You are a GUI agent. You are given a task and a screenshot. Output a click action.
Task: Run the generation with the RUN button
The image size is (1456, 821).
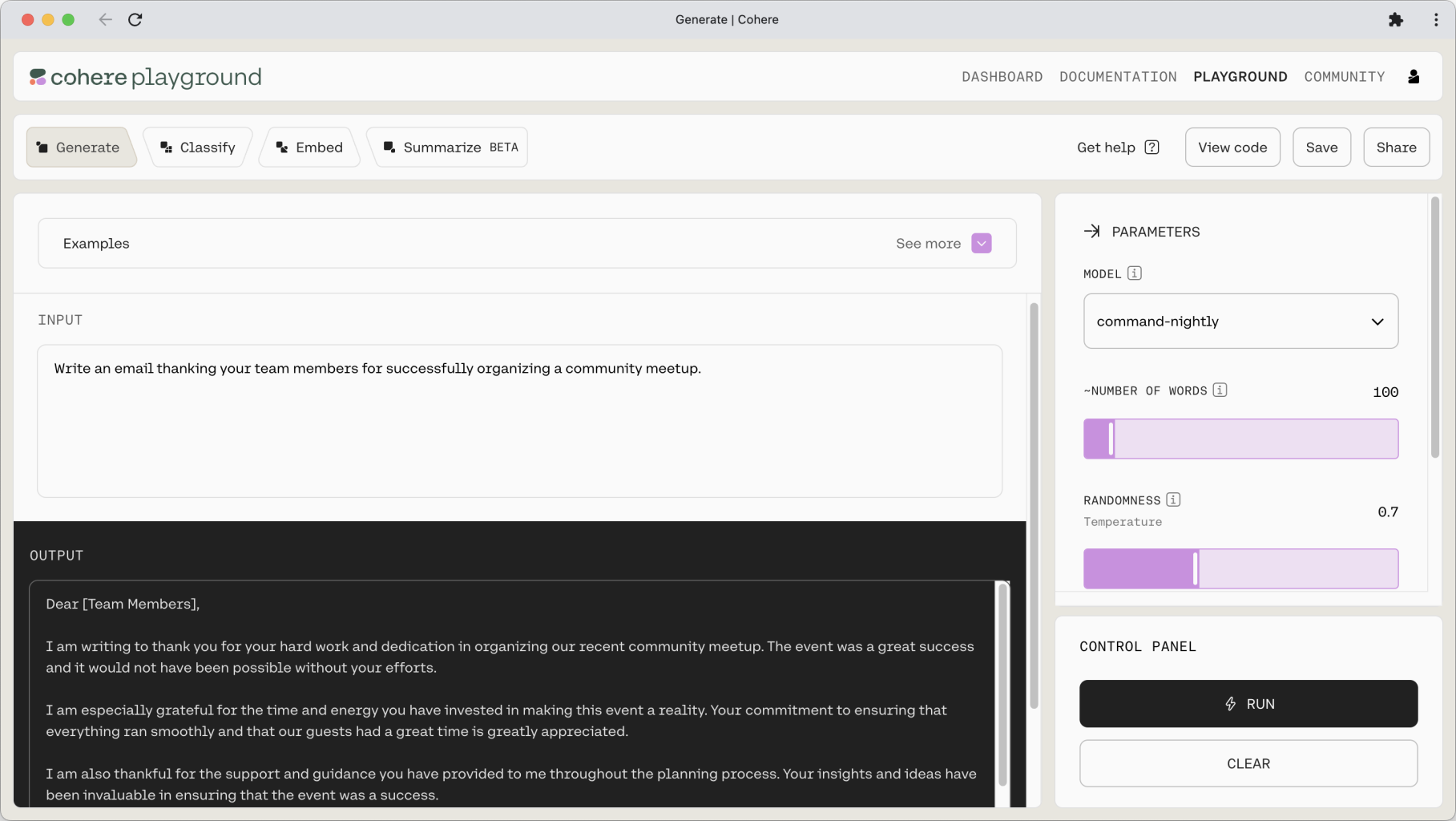[1248, 703]
